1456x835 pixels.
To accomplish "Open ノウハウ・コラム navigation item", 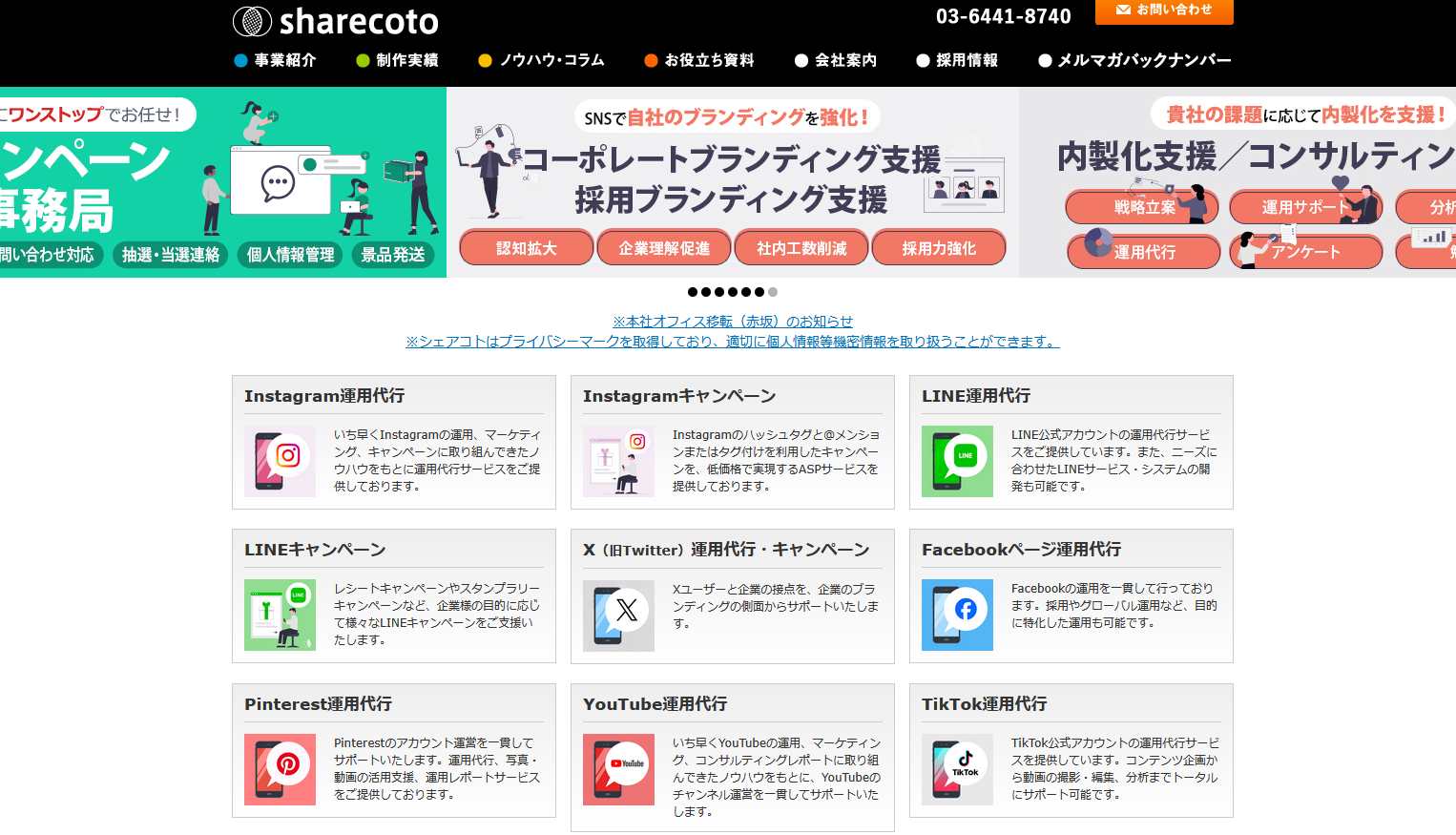I will tap(542, 60).
